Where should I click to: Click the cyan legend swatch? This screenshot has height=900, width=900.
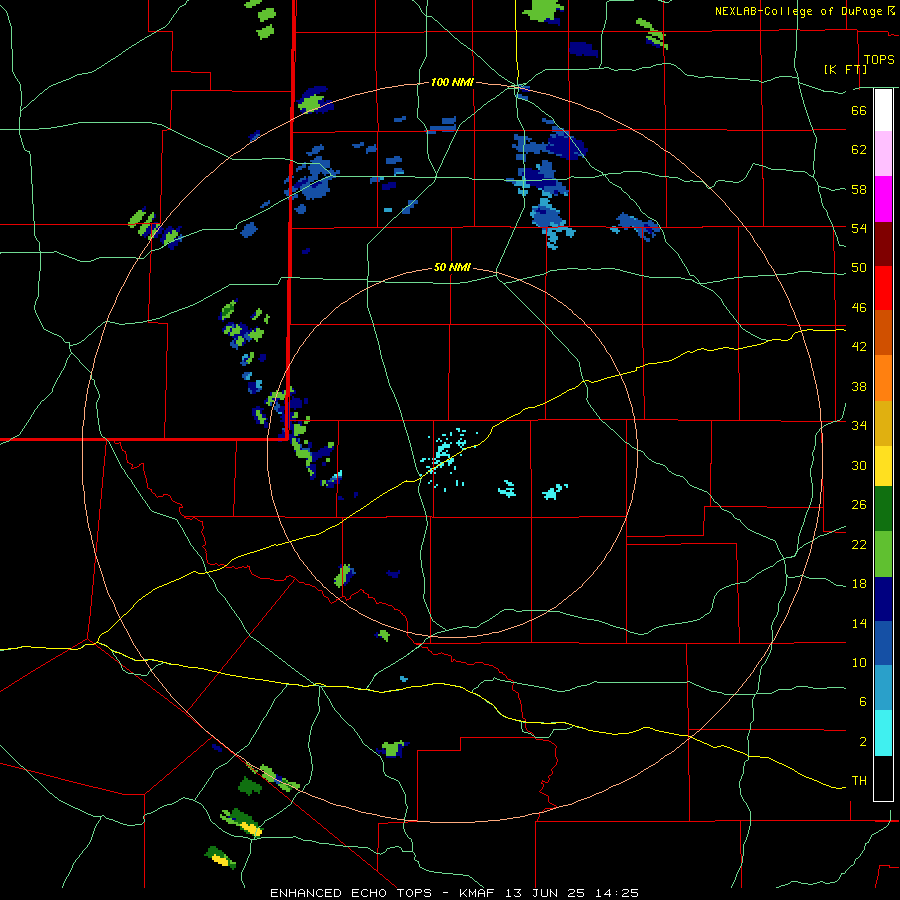click(883, 733)
